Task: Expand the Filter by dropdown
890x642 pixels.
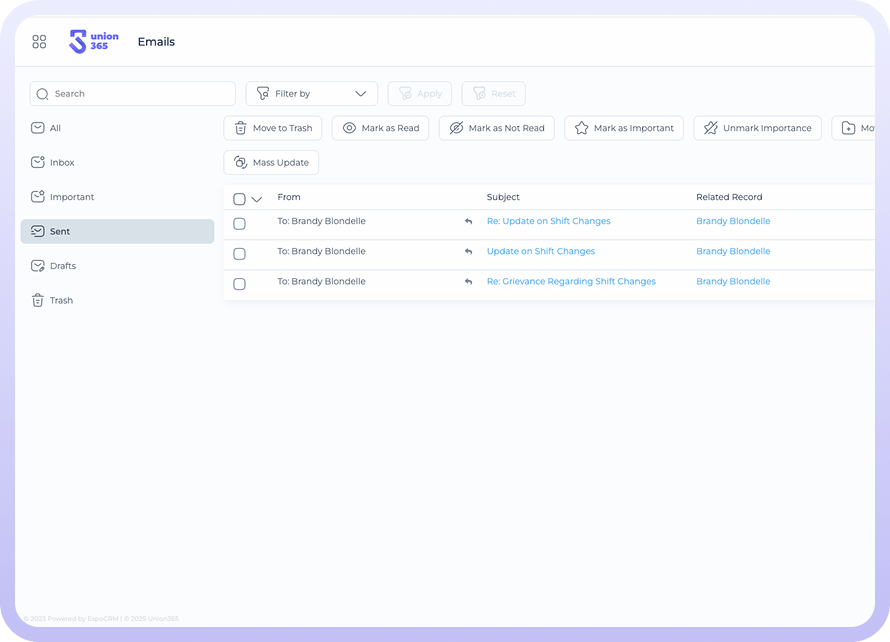Action: click(x=312, y=94)
